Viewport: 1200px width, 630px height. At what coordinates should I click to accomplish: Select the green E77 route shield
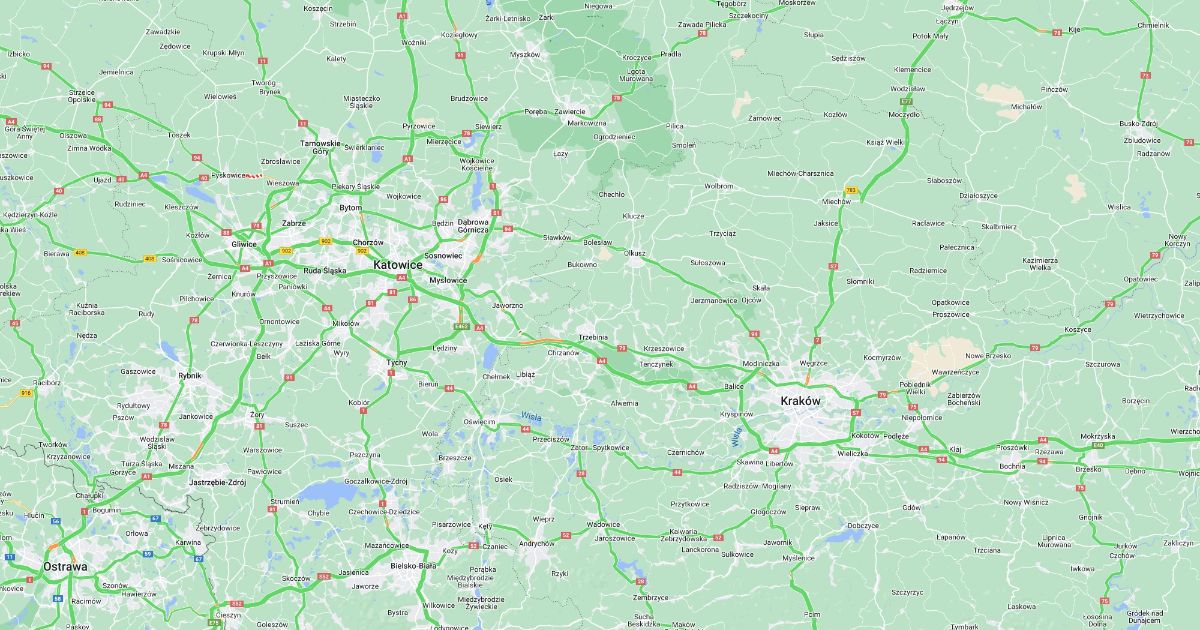coord(906,101)
